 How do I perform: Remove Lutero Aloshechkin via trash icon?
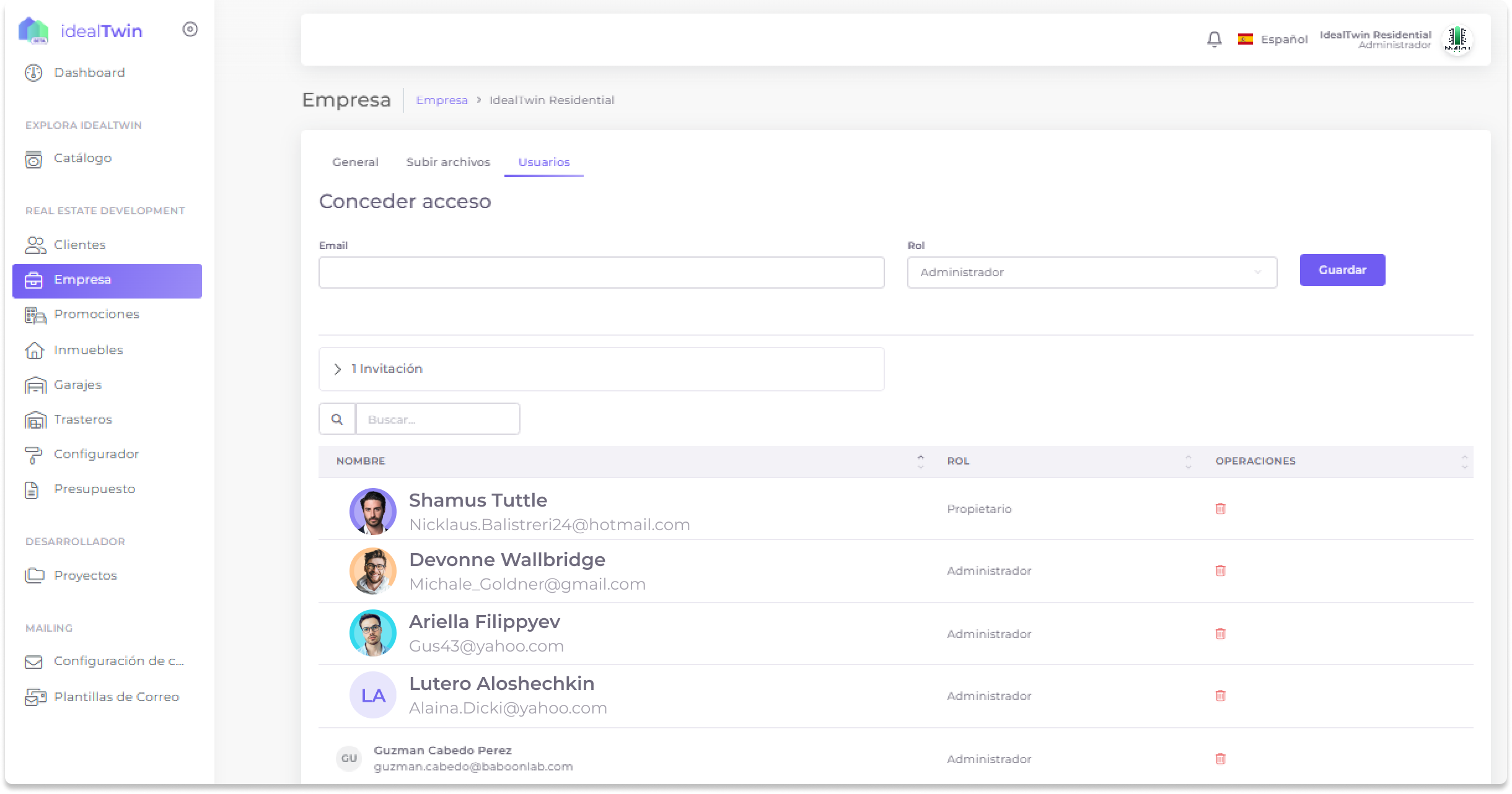click(1220, 696)
